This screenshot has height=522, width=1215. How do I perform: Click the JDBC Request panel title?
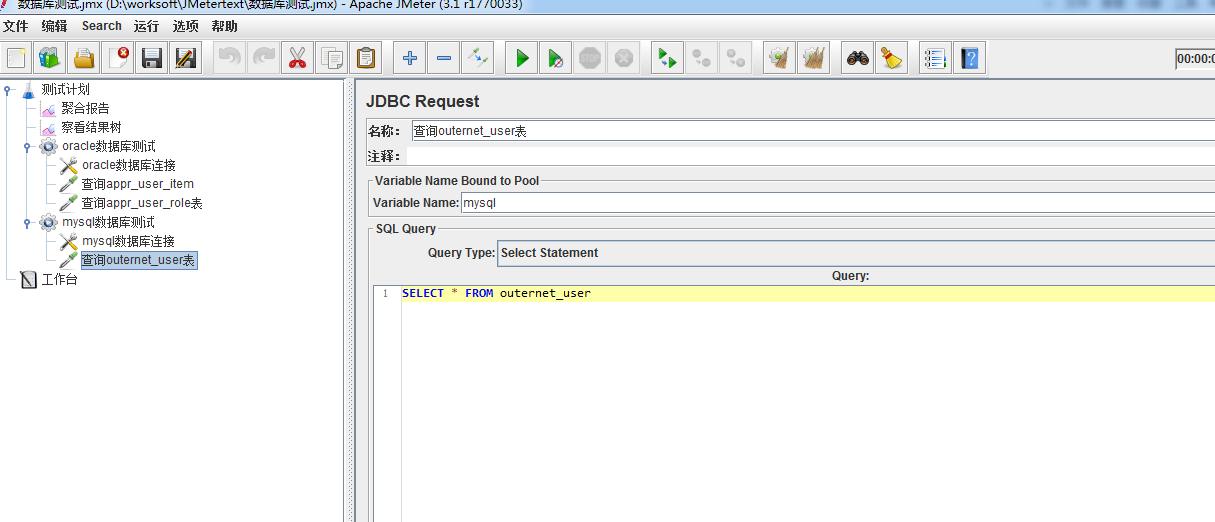[422, 101]
